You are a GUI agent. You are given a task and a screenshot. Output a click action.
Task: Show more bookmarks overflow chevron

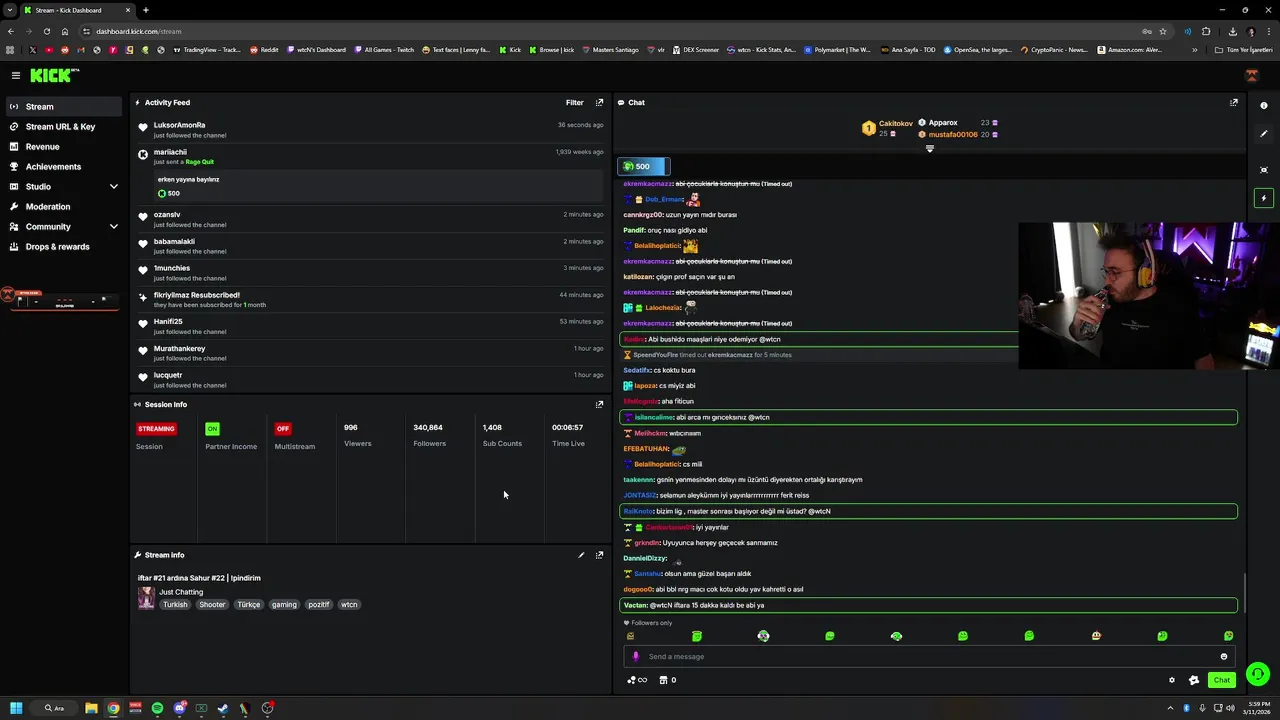pyautogui.click(x=1194, y=50)
